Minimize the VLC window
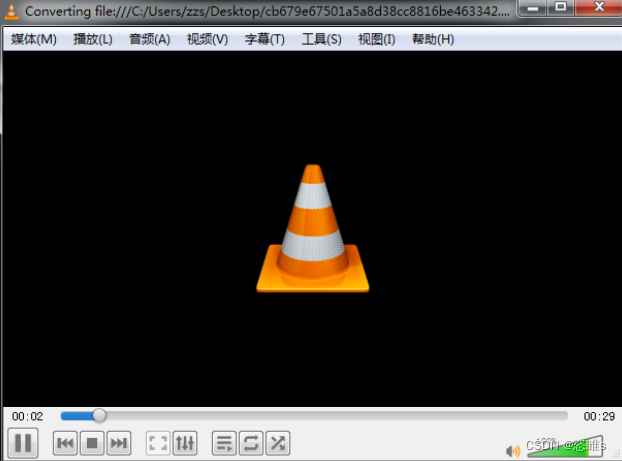This screenshot has width=622, height=461. pyautogui.click(x=532, y=7)
